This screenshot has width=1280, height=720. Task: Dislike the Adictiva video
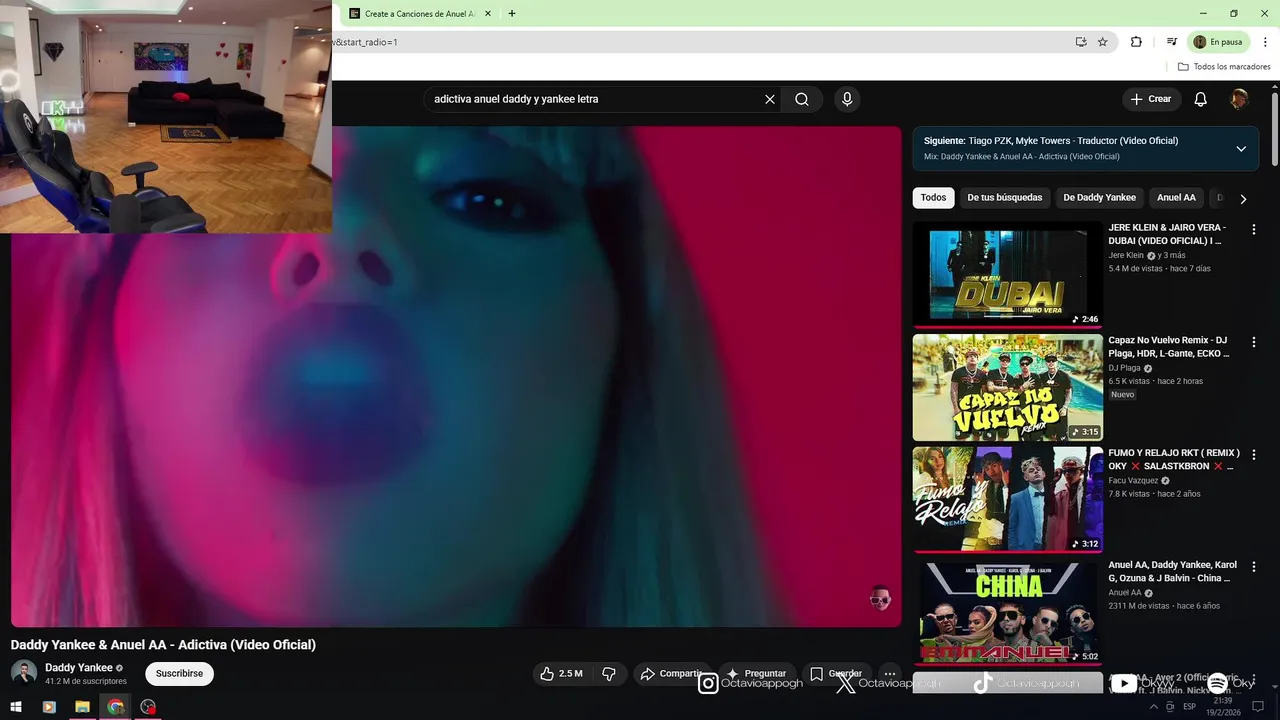[609, 674]
